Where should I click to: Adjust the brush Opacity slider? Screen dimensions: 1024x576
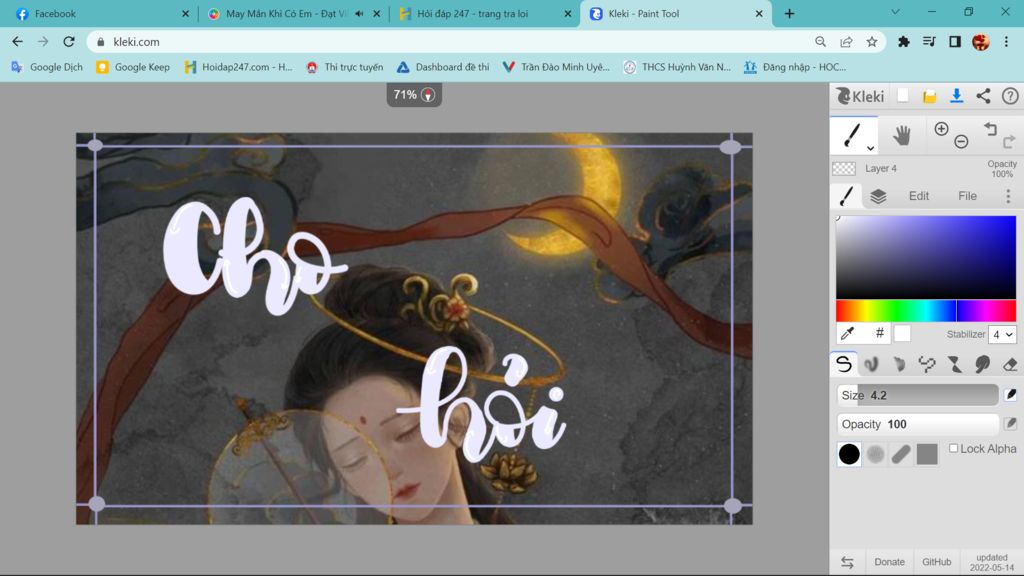[918, 424]
